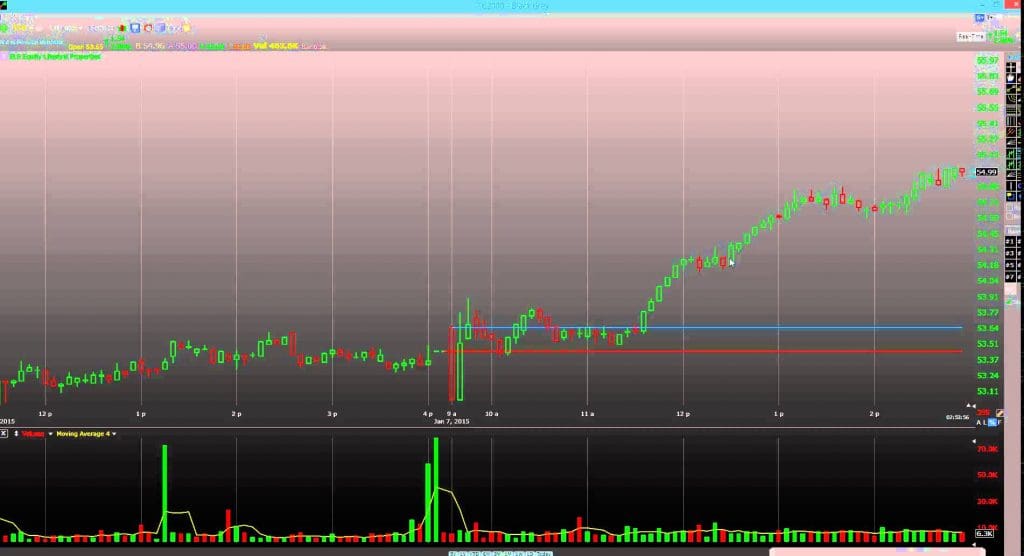Click the green circle symbol status icon
Viewport: 1024px width, 556px height.
(x=4, y=28)
